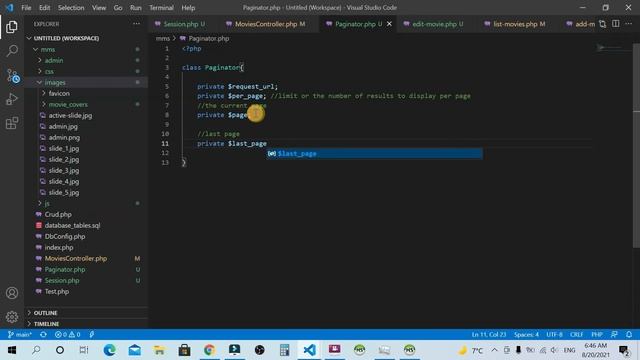Open Microsoft Edge from taskbar
Image resolution: width=640 pixels, height=360 pixels.
109,350
